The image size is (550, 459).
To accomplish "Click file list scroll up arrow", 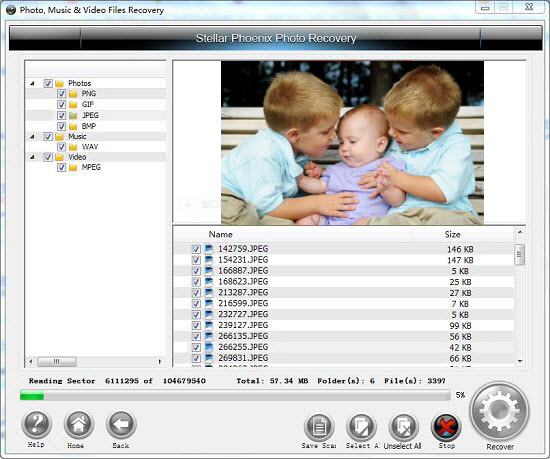I will 520,232.
